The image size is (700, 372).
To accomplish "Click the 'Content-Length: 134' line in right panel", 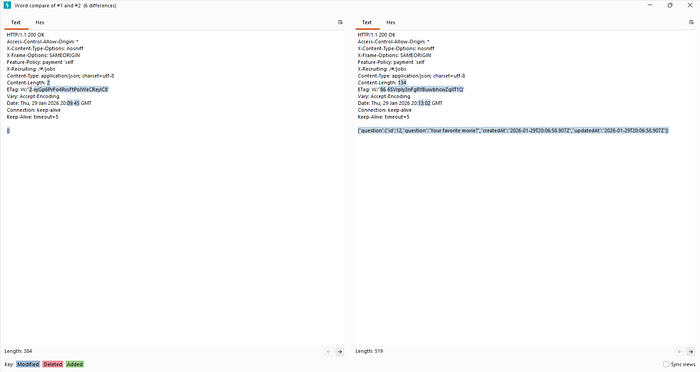I will pyautogui.click(x=382, y=83).
